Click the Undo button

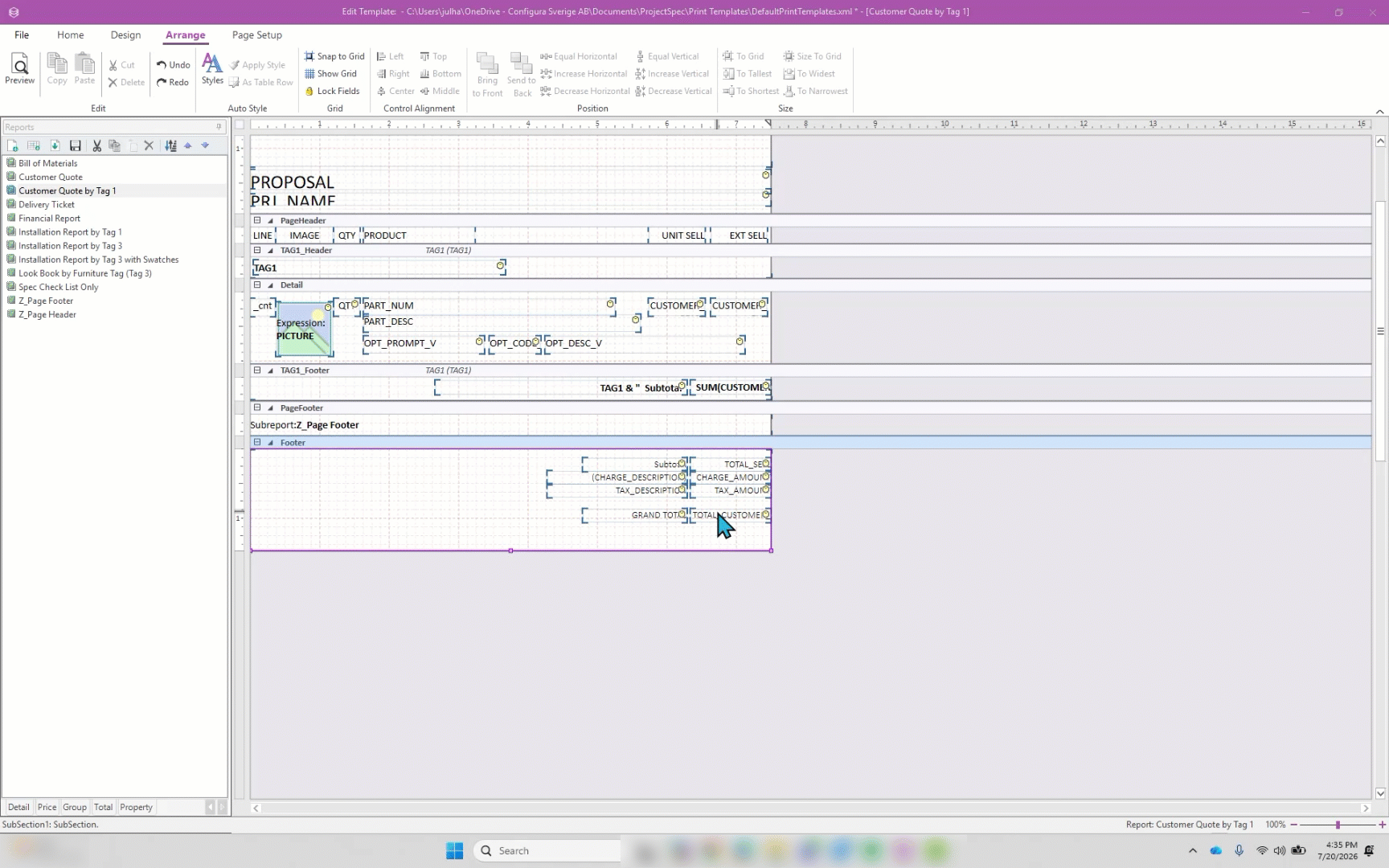(x=173, y=65)
